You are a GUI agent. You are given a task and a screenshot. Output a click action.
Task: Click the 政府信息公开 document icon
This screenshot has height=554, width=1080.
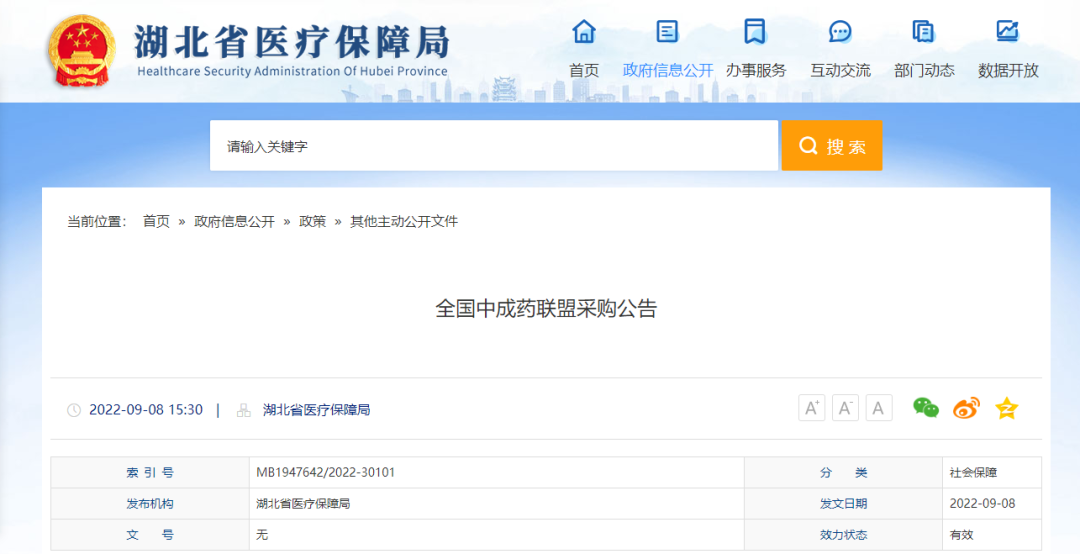667,32
